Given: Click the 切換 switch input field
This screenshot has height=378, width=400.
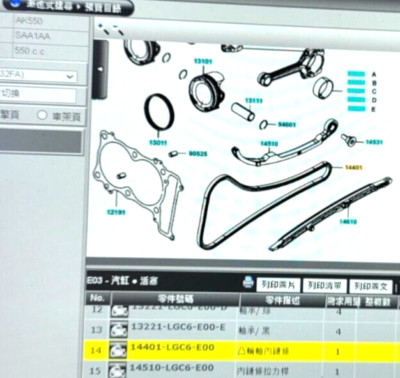Looking at the screenshot, I should 38,95.
